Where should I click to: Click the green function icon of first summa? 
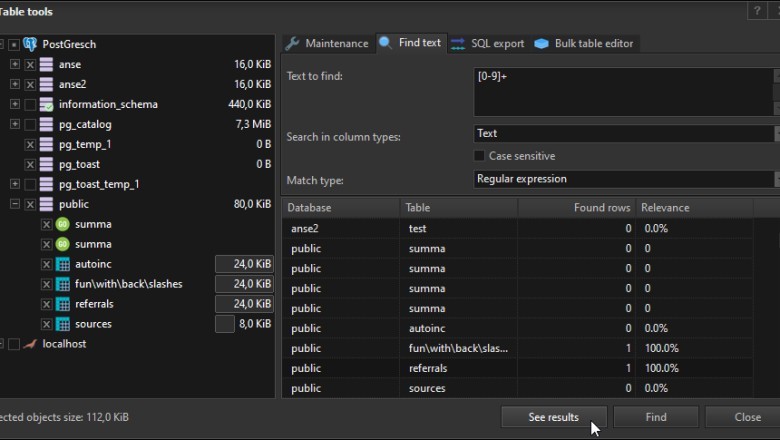click(63, 224)
